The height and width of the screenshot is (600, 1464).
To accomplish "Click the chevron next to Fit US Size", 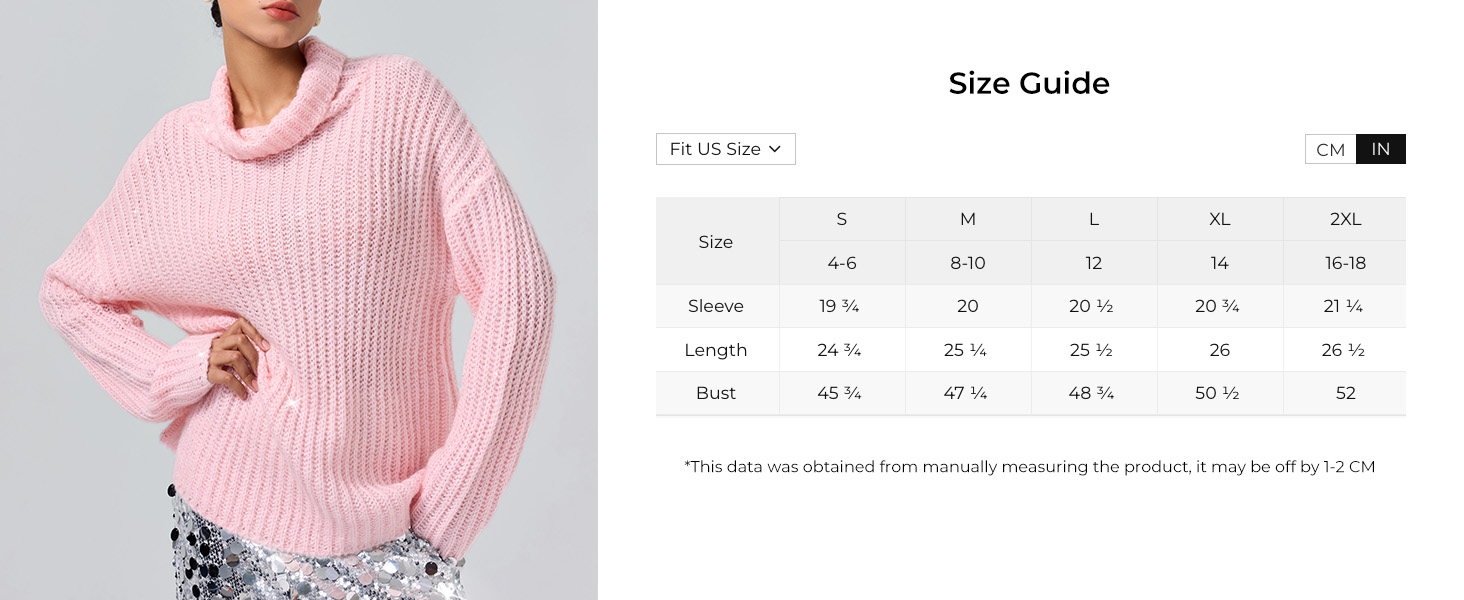I will [775, 149].
